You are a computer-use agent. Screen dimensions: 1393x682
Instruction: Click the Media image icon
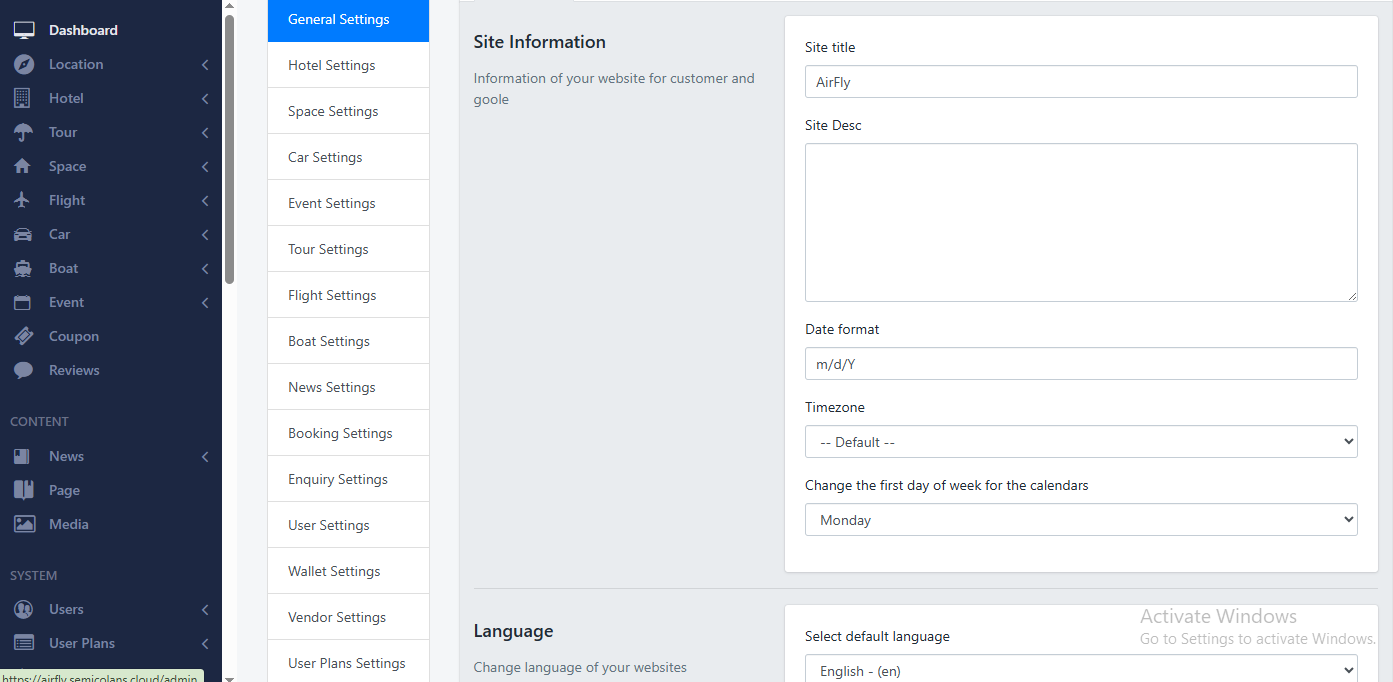point(23,524)
